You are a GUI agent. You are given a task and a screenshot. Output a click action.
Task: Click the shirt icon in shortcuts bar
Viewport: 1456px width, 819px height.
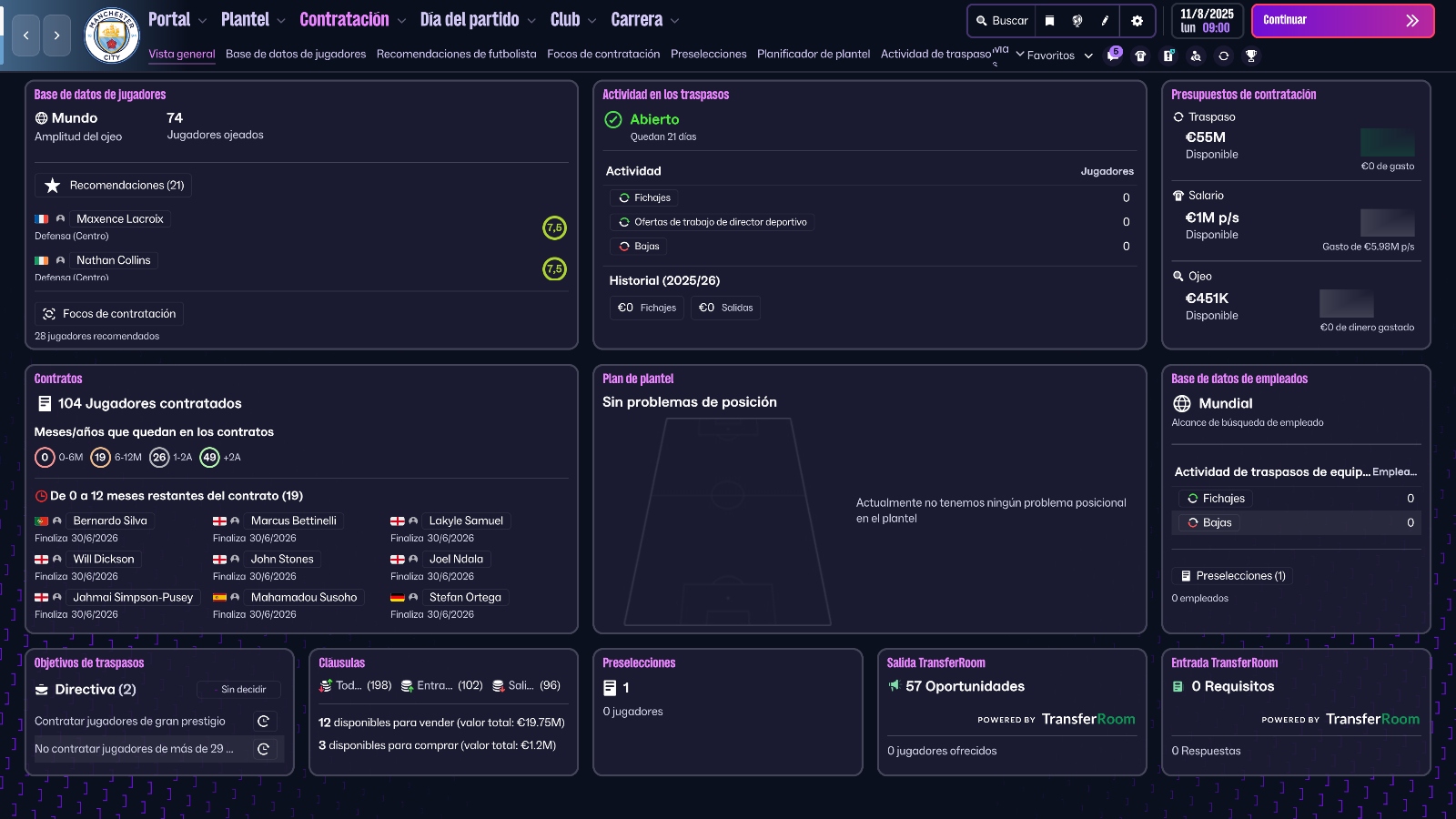point(1140,56)
